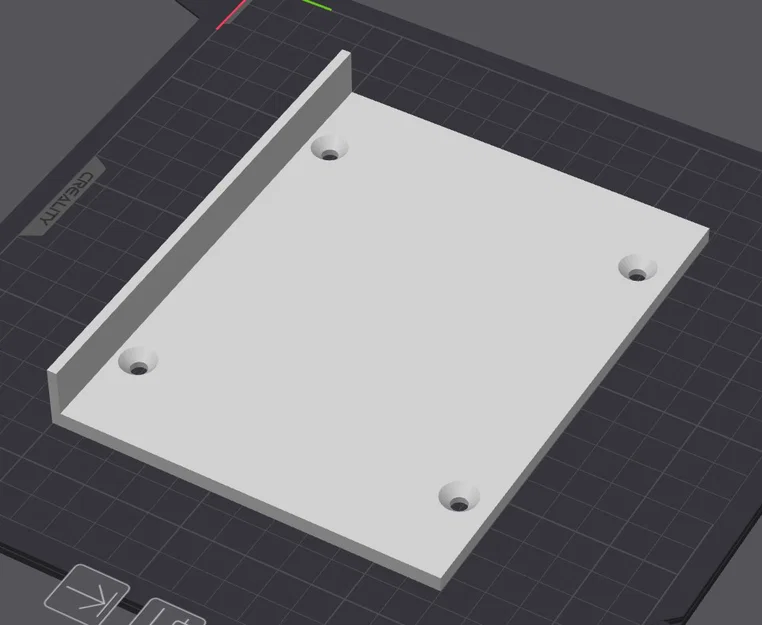Click the countersunk hole beside the bracket's right edge
This screenshot has width=762, height=625.
click(x=638, y=268)
